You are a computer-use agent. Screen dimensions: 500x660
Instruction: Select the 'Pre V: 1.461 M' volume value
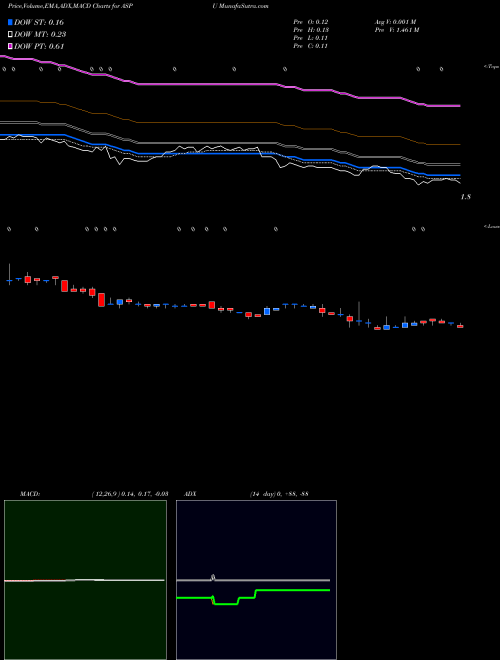(x=396, y=30)
